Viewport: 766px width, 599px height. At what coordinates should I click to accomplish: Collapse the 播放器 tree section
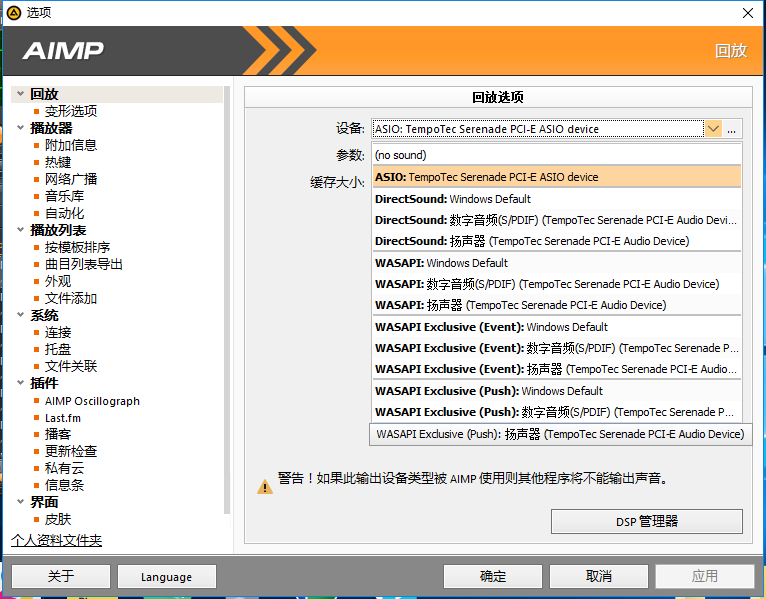(20, 128)
